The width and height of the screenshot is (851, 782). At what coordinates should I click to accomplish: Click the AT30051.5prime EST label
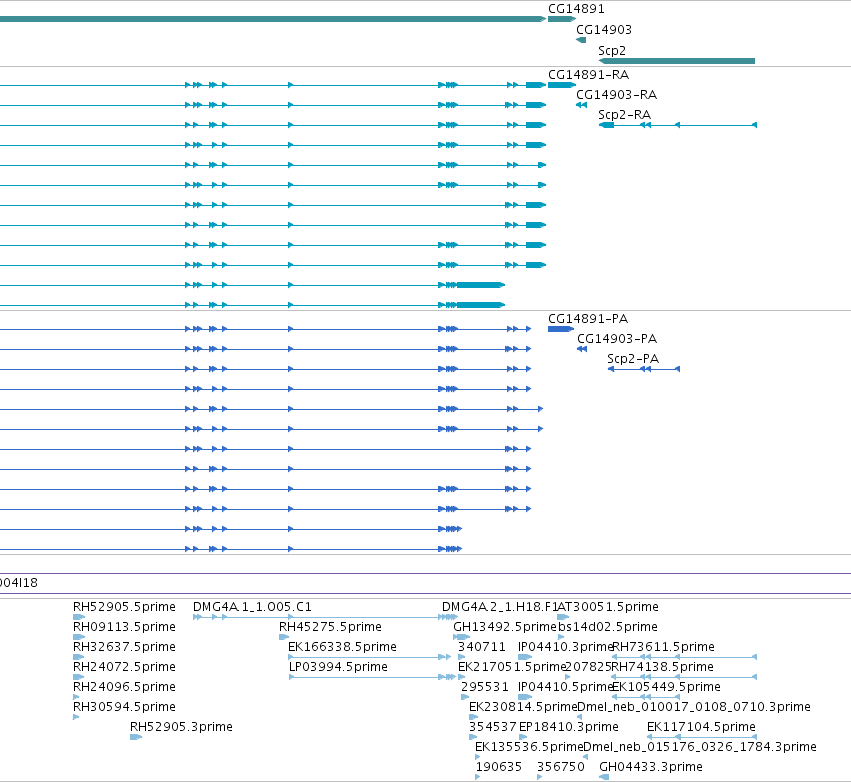pyautogui.click(x=608, y=607)
